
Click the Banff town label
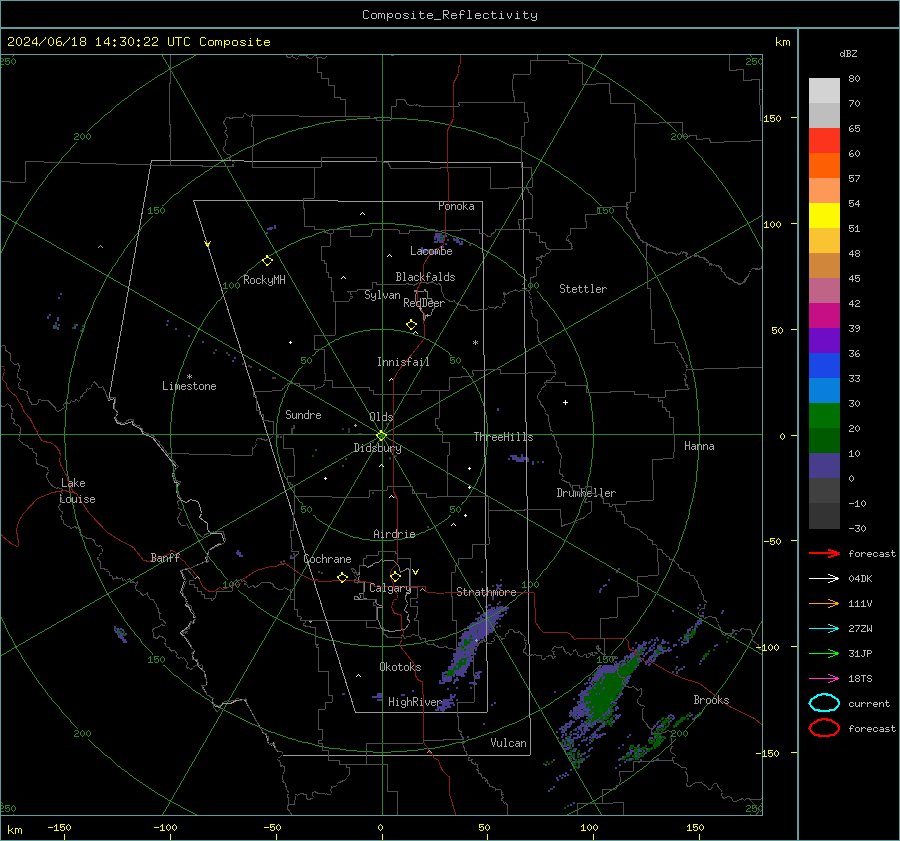point(165,557)
